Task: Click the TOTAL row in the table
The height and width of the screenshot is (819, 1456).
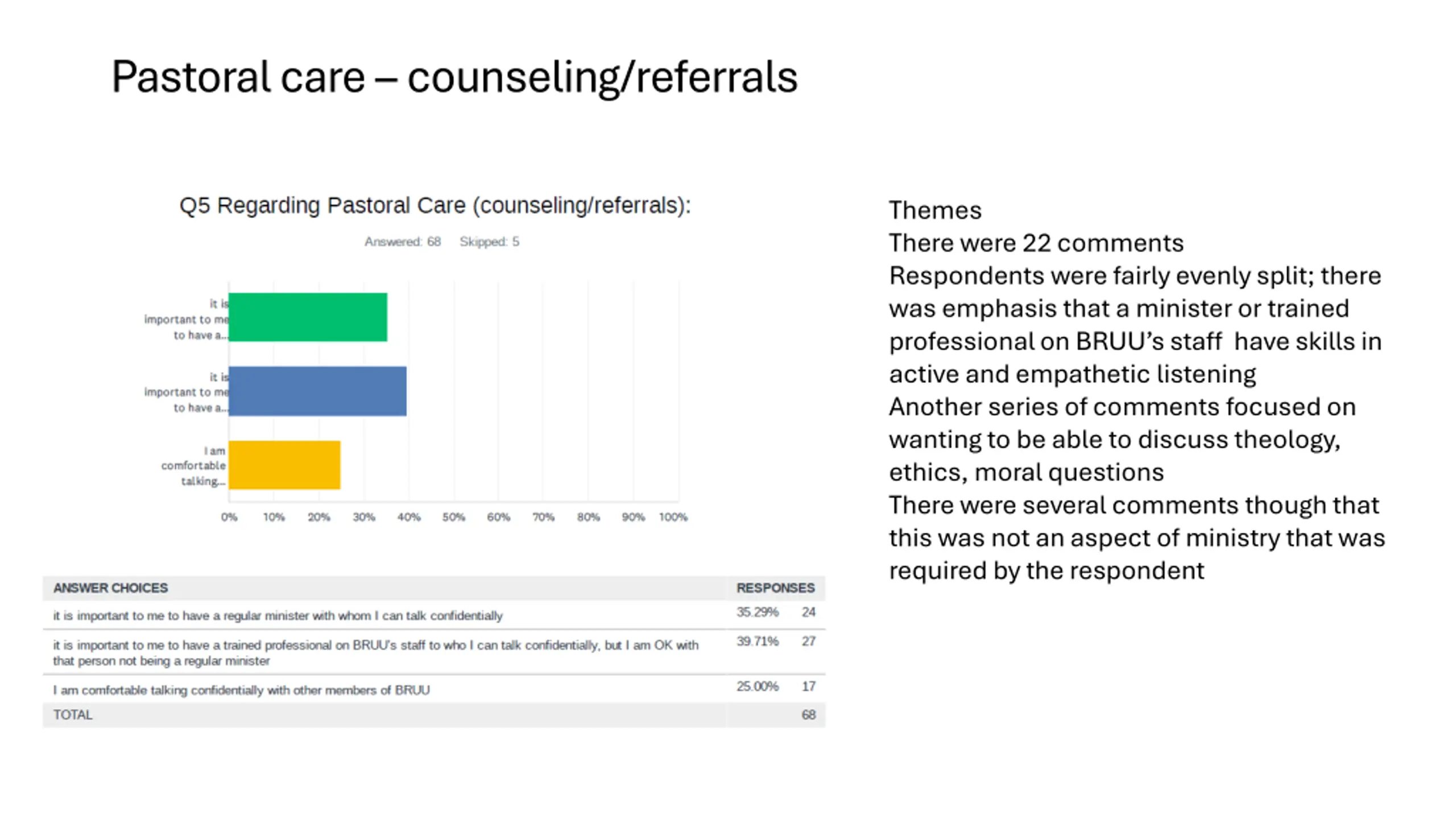Action: click(73, 715)
